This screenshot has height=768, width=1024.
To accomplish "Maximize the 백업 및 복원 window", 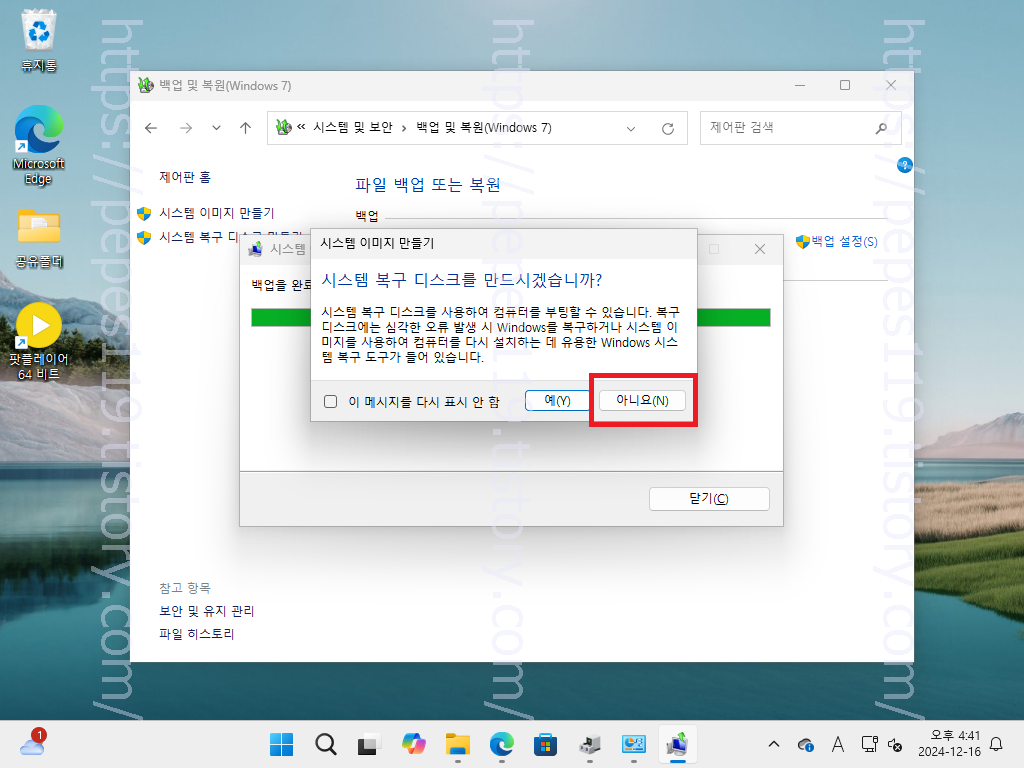I will coord(845,85).
